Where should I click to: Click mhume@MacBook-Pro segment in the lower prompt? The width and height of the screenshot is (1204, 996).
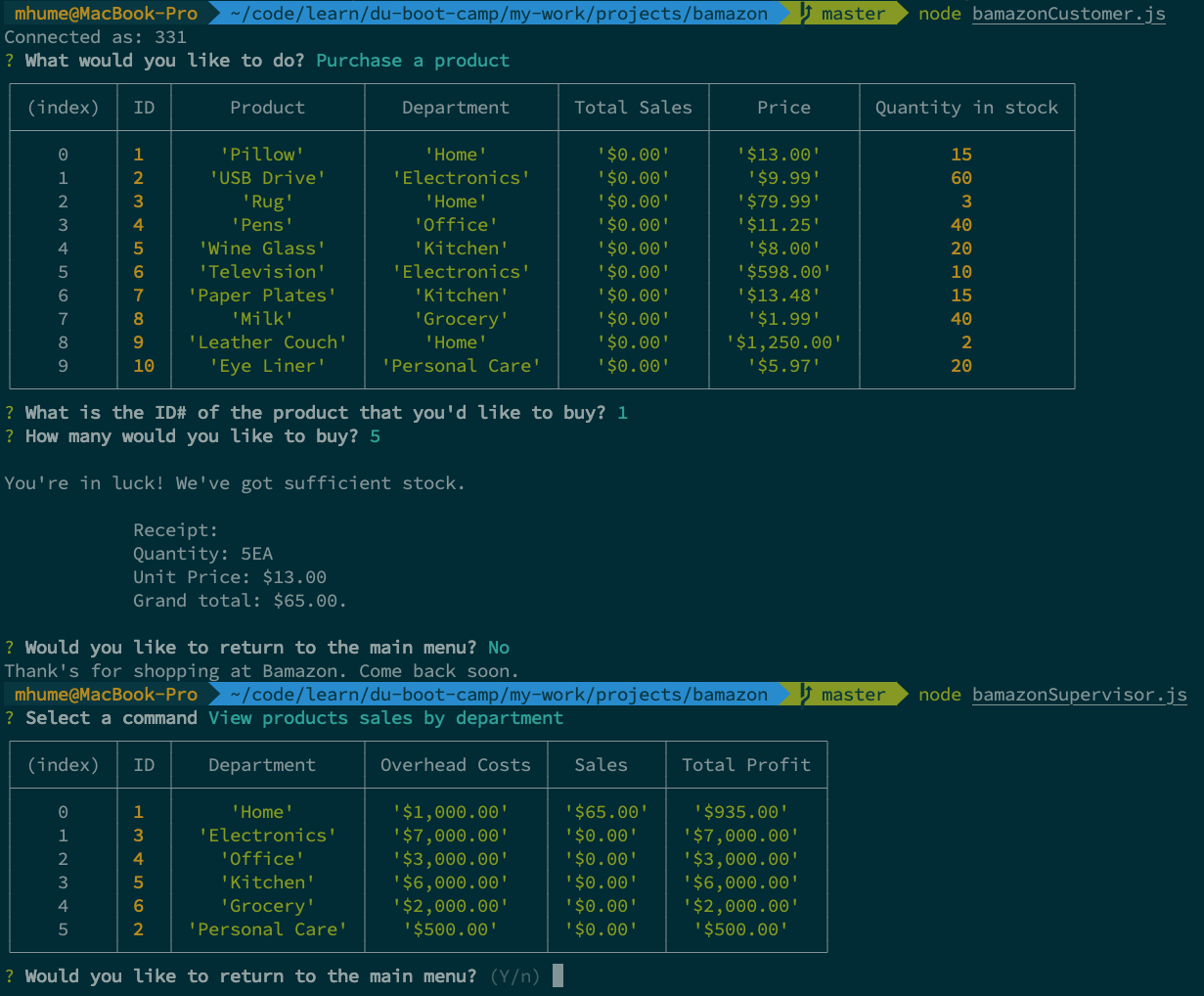106,695
